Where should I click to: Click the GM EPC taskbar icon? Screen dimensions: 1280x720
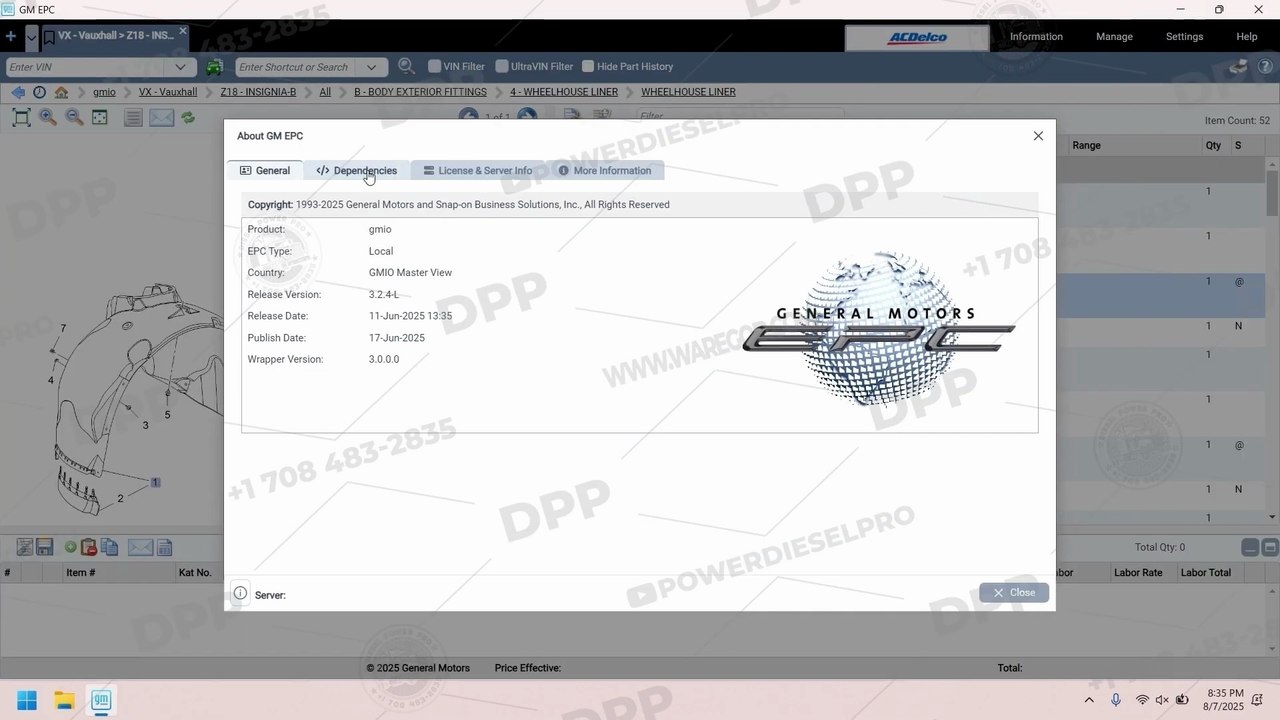(101, 700)
